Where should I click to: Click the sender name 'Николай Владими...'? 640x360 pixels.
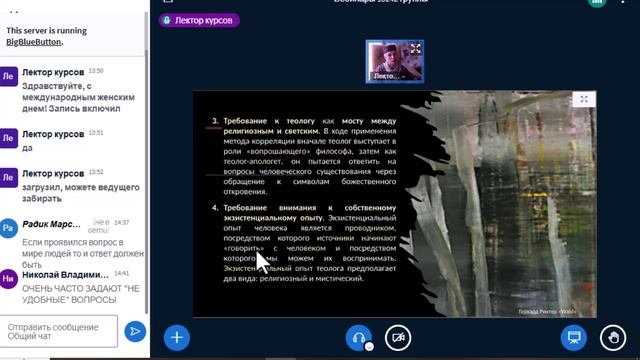pyautogui.click(x=65, y=275)
